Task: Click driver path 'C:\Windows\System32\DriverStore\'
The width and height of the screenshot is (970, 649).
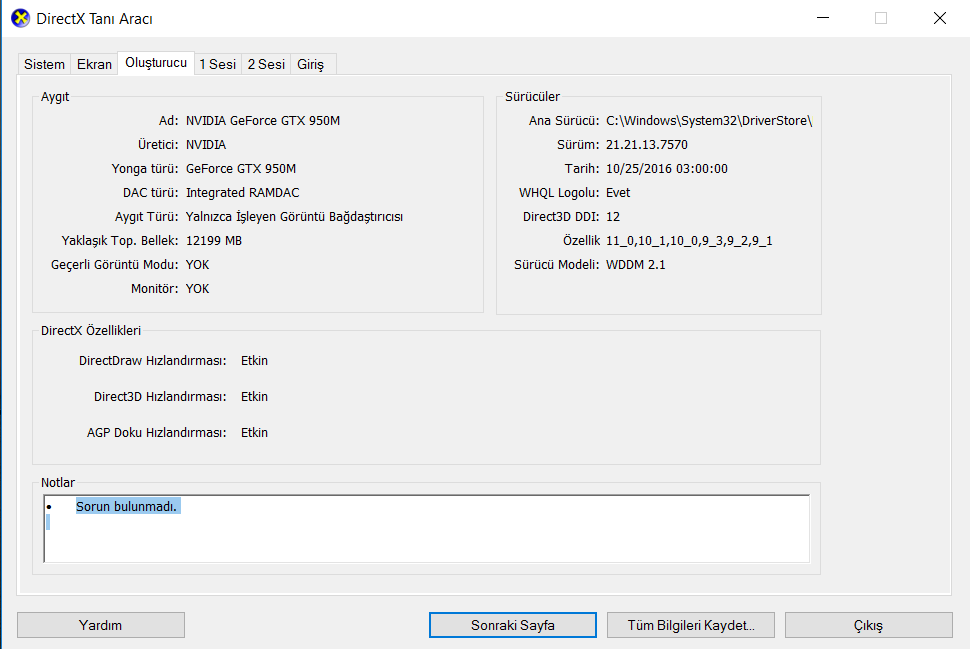Action: pyautogui.click(x=709, y=121)
